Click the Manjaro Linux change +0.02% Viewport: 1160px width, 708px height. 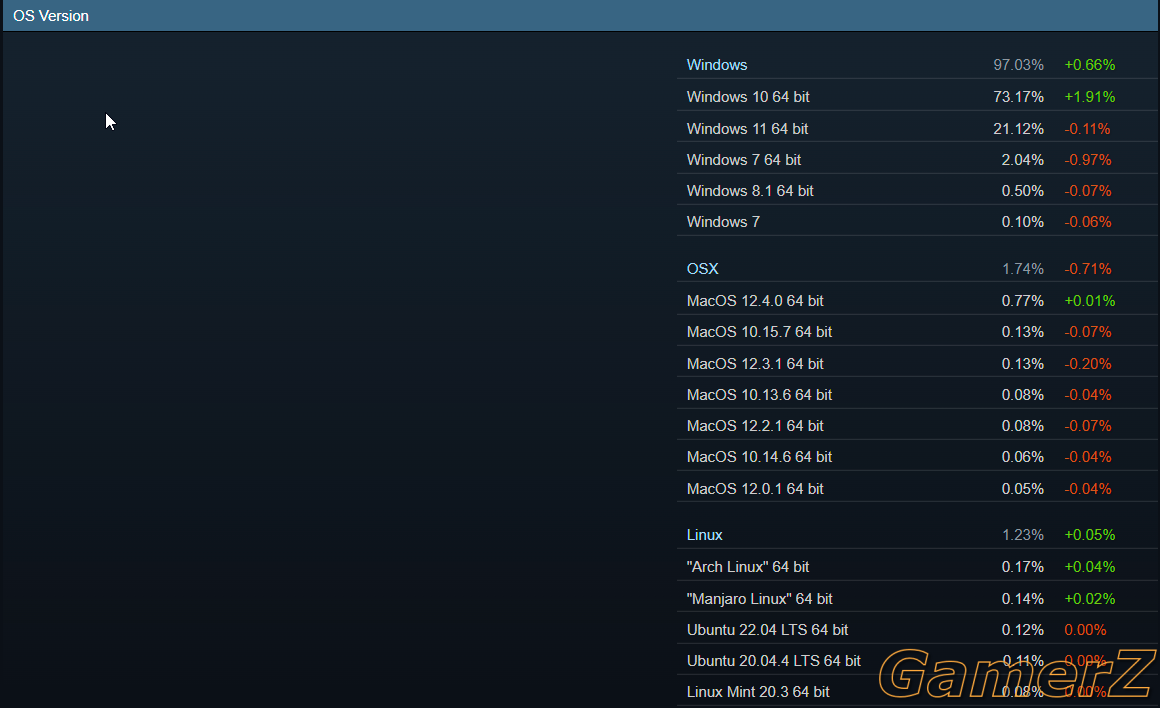pyautogui.click(x=1090, y=599)
